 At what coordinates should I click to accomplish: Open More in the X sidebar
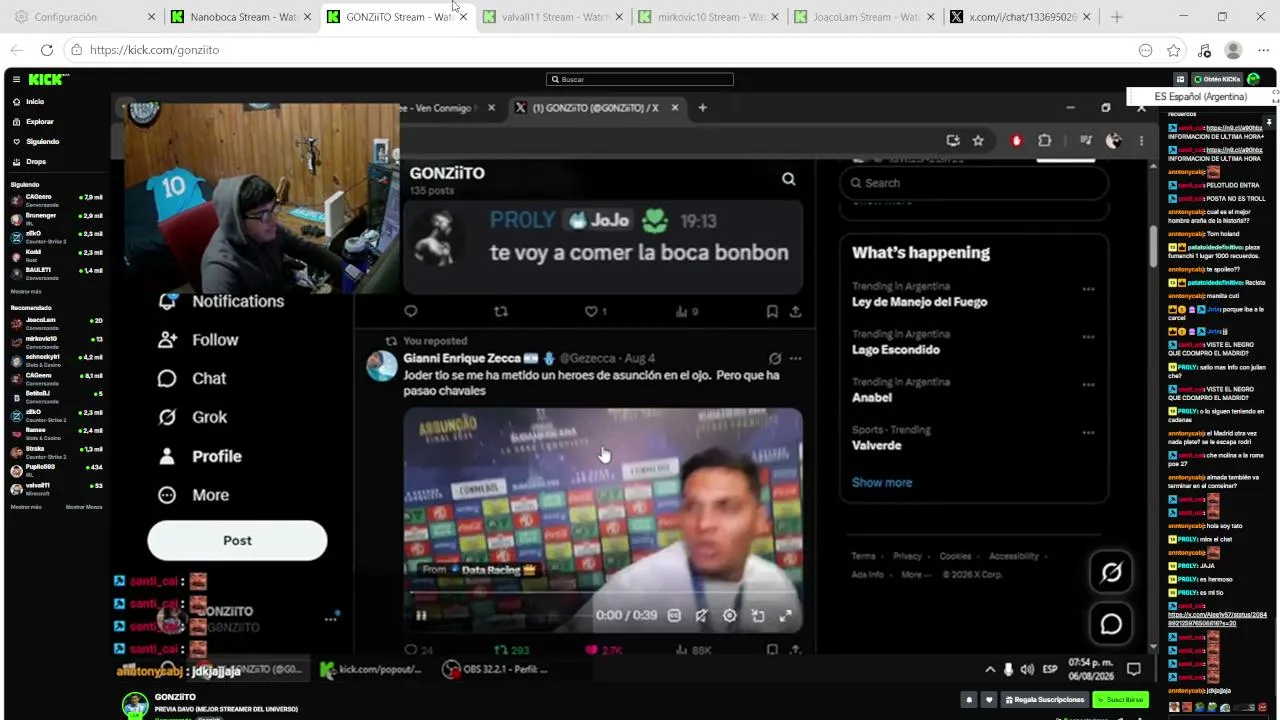click(x=193, y=495)
